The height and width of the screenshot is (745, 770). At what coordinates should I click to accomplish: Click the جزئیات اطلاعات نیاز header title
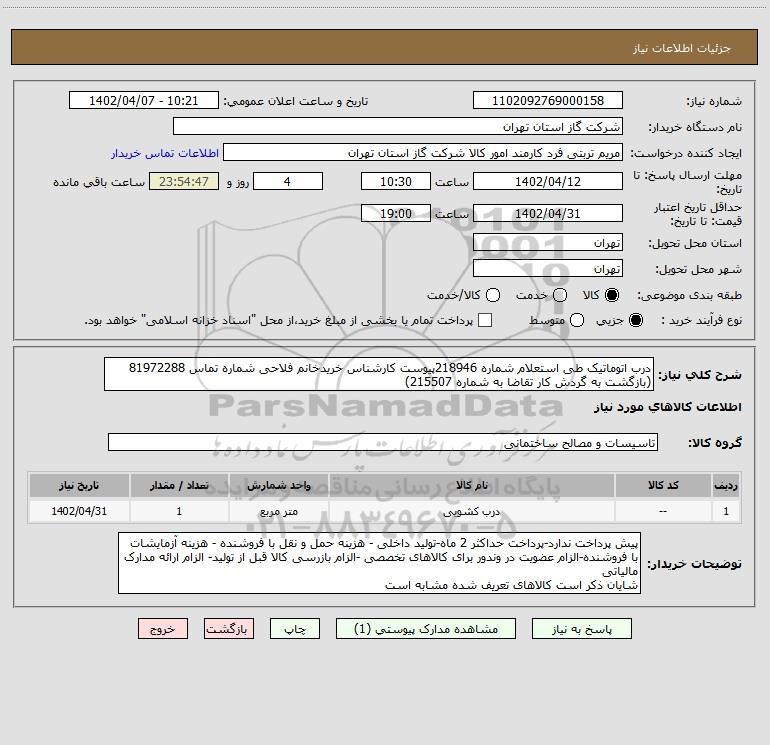tap(681, 48)
